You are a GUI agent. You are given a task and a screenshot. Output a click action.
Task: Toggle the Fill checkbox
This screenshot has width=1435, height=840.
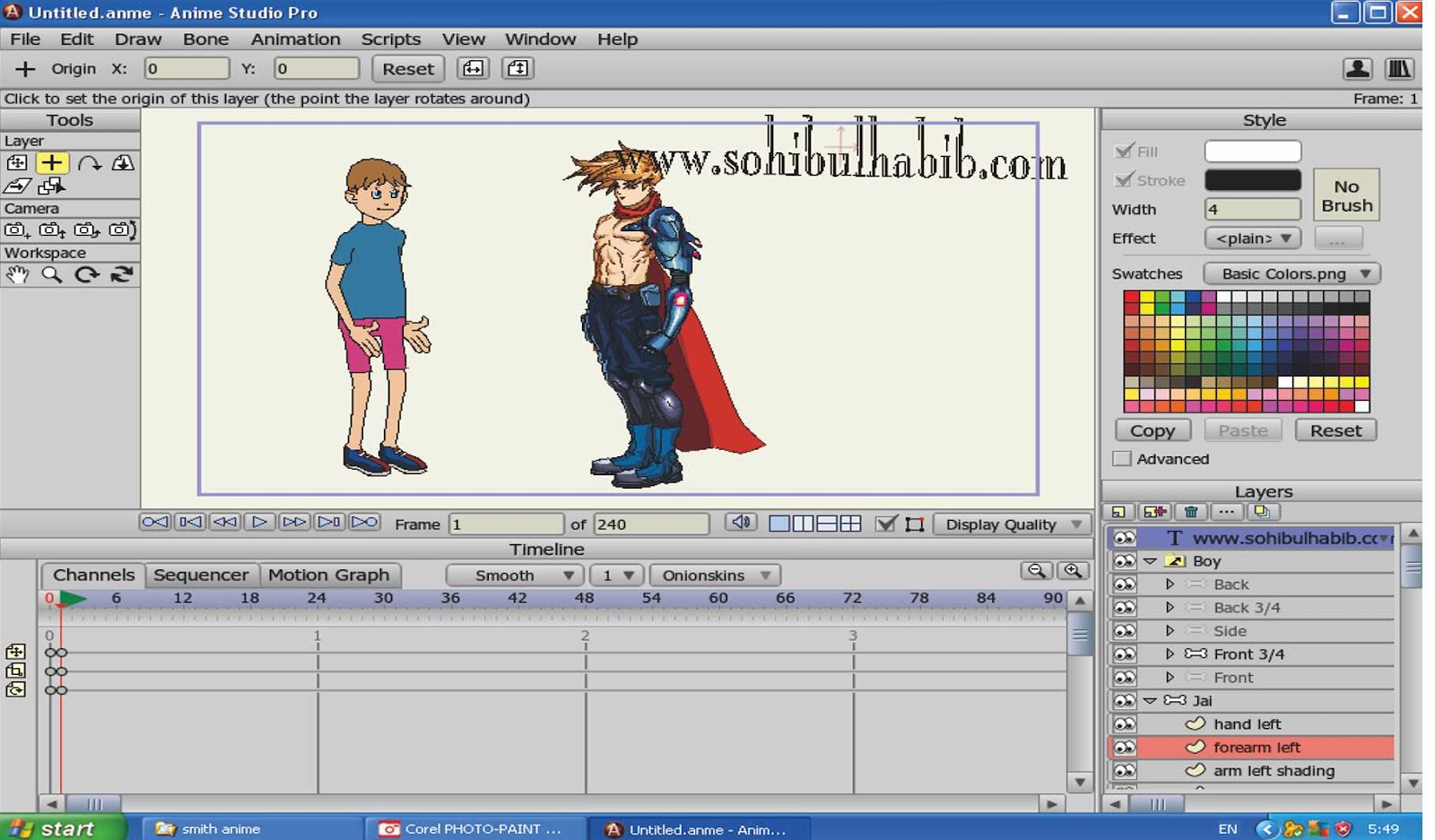tap(1123, 151)
